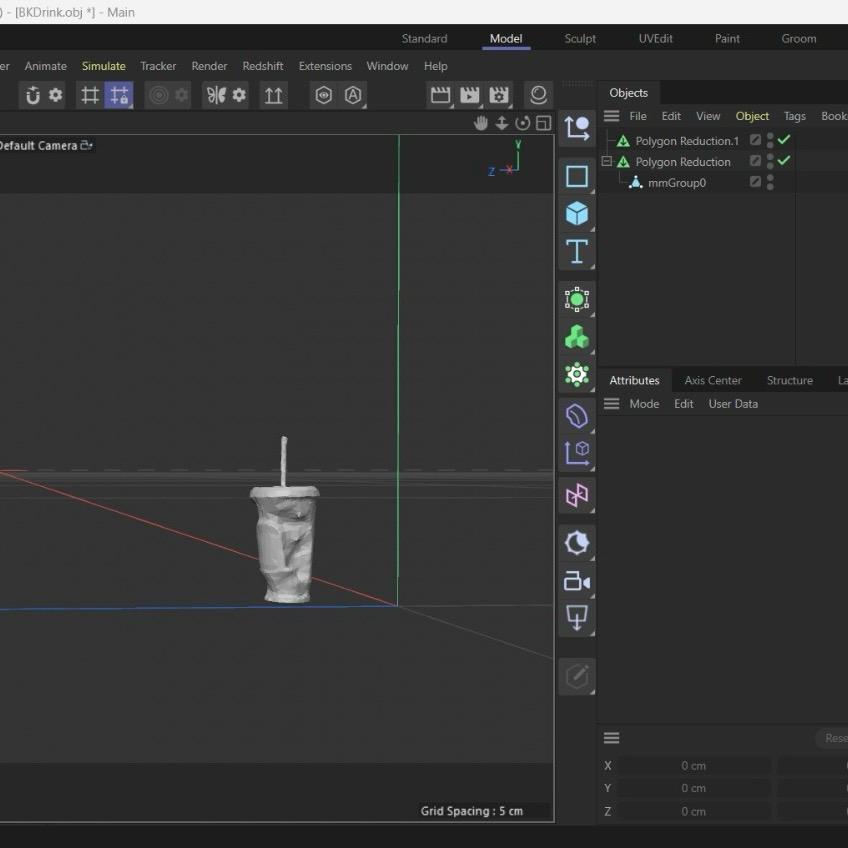
Task: Switch to the Sculpt layout tab
Action: point(580,38)
